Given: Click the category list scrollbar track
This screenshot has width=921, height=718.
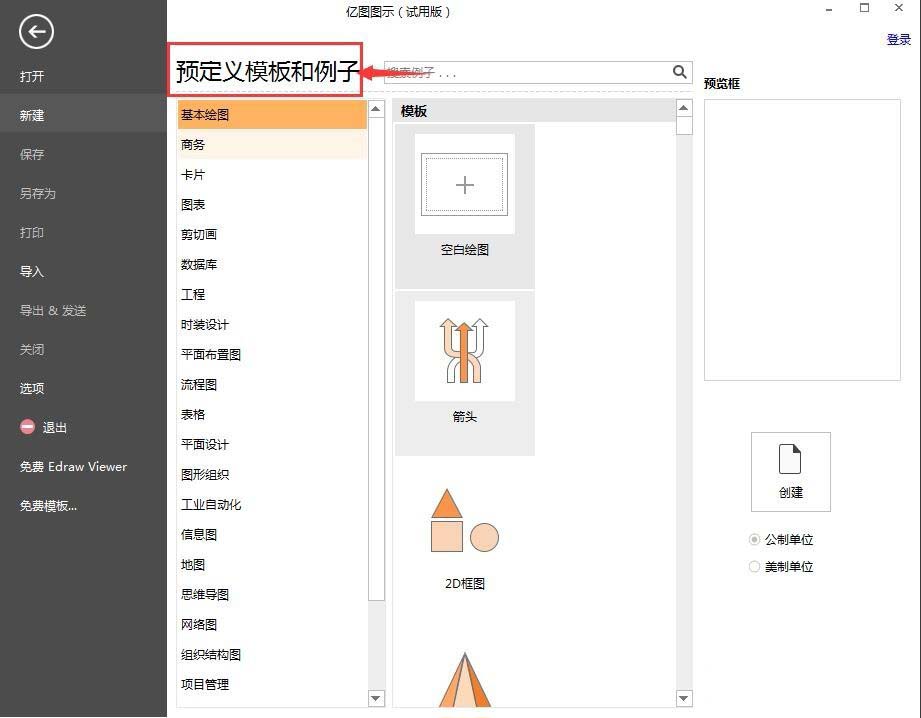Looking at the screenshot, I should [376, 645].
